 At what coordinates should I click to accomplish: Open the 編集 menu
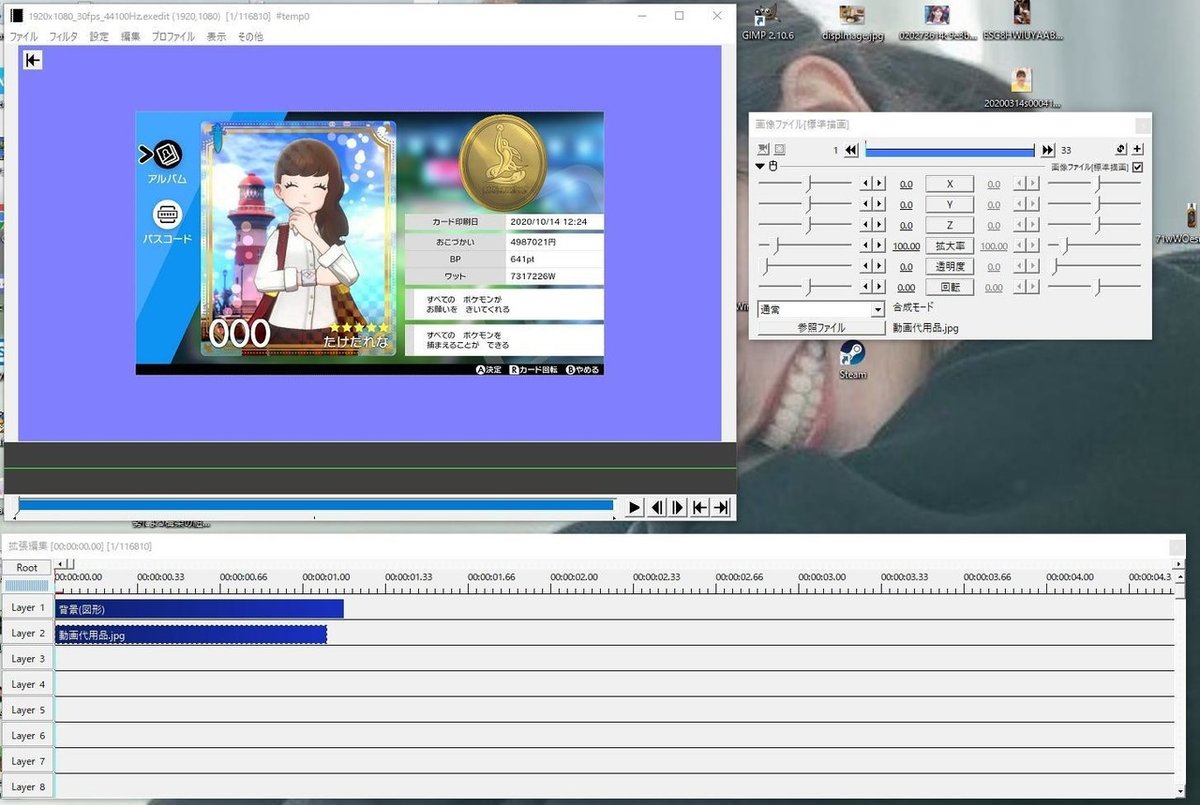[x=130, y=36]
